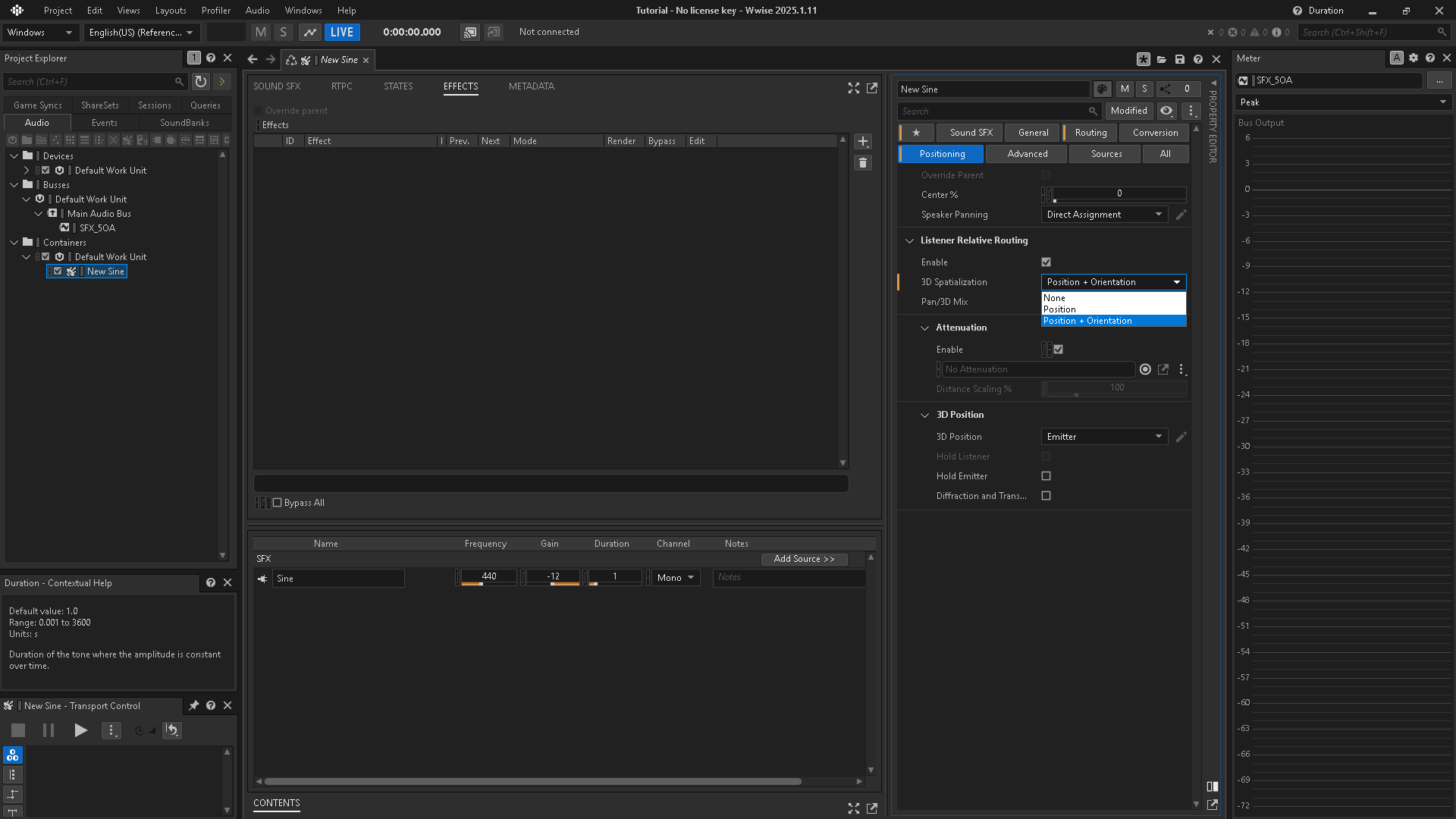Pin the Transport Control panel

pos(194,705)
